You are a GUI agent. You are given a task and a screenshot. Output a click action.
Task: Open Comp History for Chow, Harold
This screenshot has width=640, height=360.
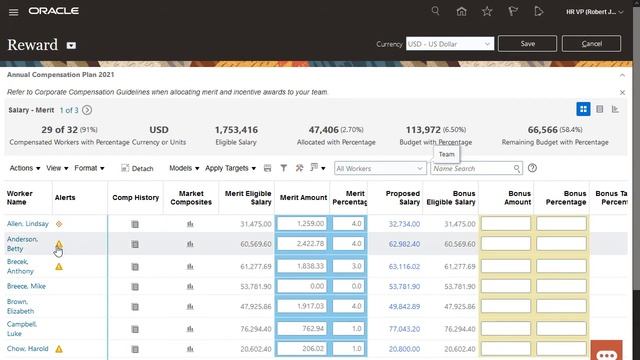coord(135,349)
